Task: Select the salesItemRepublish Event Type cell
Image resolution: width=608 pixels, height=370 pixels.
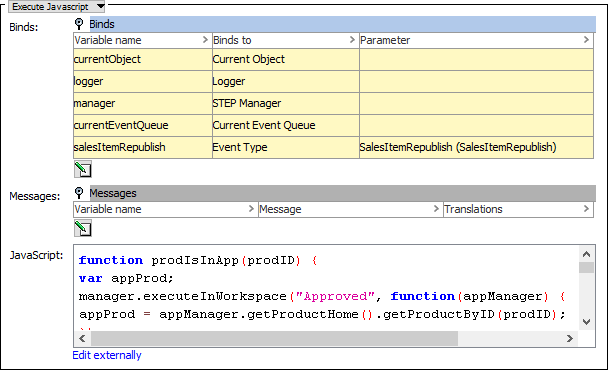Action: 286,147
